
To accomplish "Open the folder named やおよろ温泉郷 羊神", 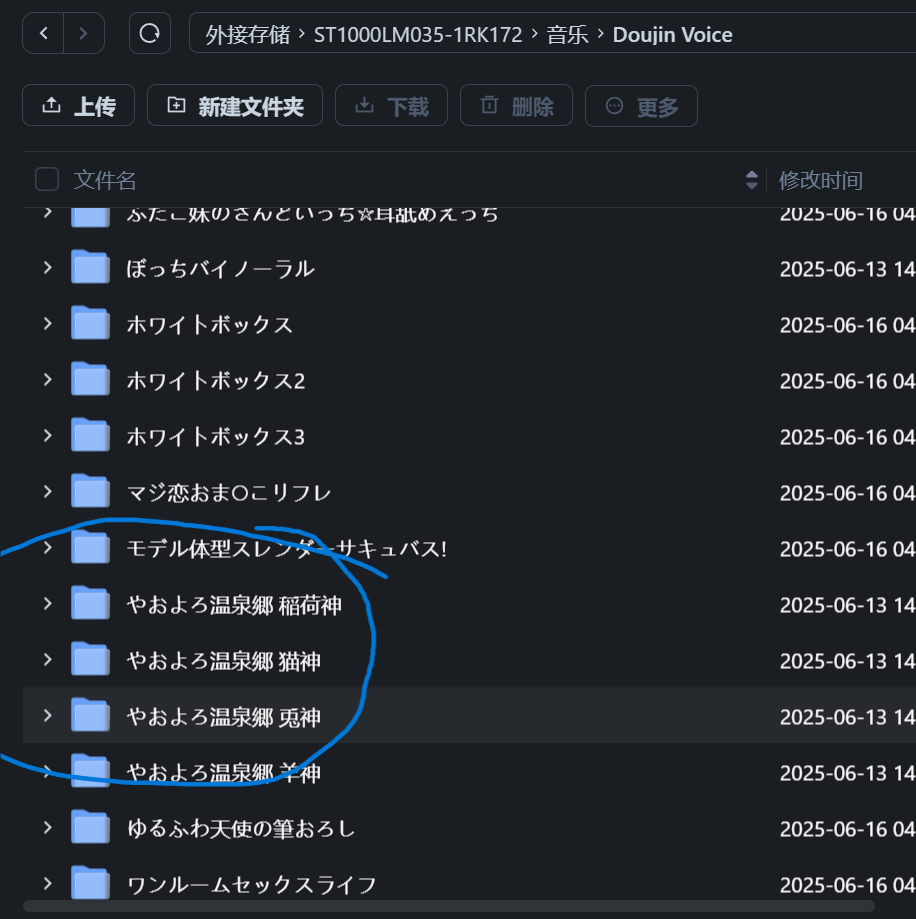I will click(223, 773).
